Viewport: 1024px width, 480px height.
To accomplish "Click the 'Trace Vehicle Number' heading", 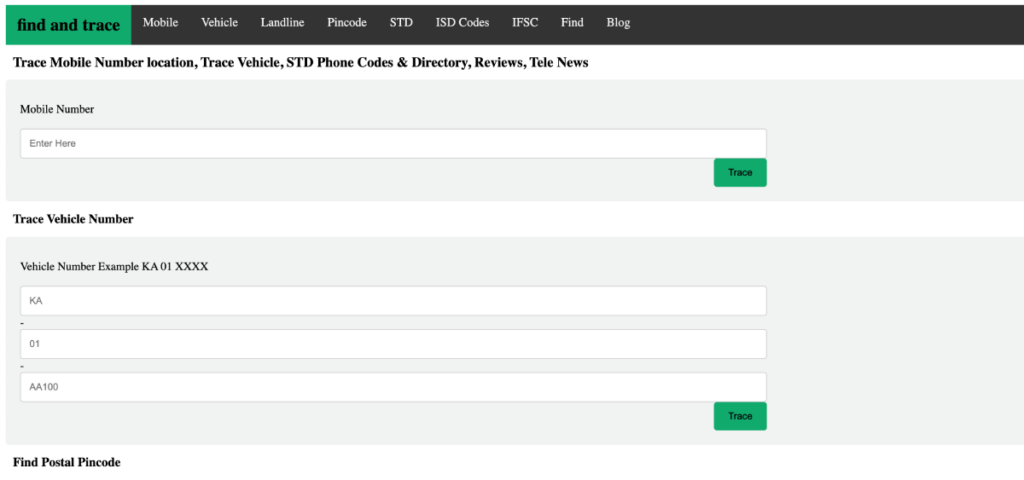I will coord(73,219).
